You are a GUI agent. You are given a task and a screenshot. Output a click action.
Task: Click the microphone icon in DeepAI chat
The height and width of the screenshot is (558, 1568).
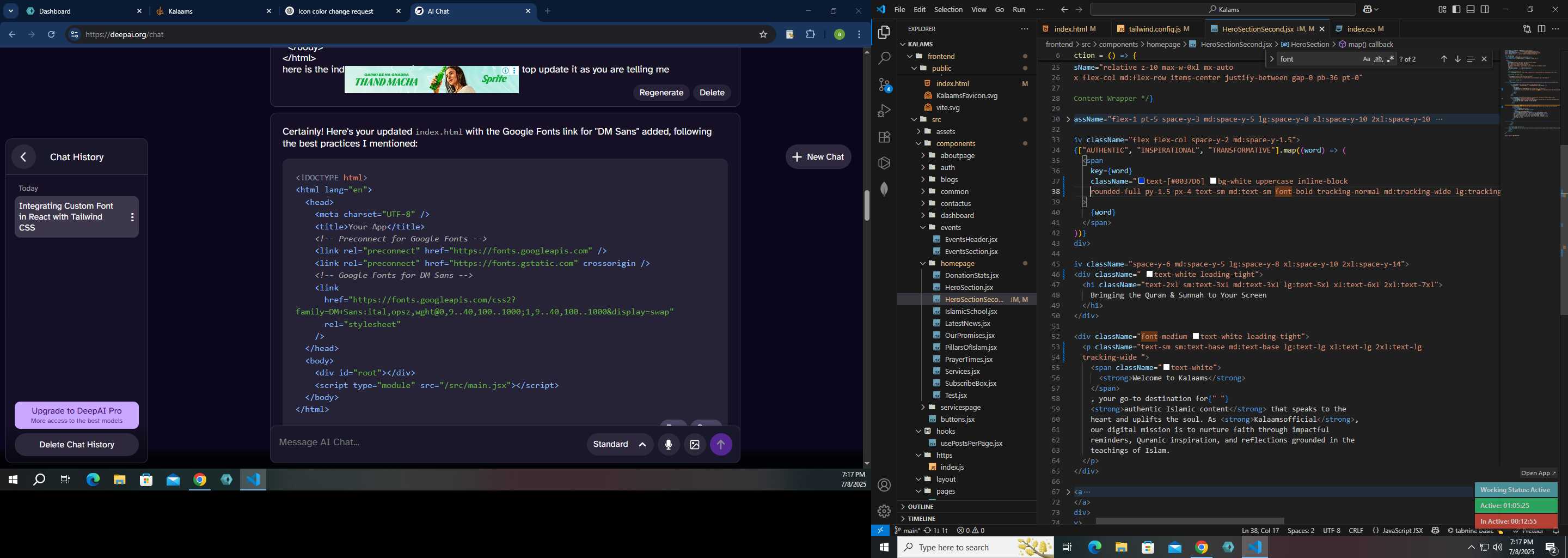click(x=669, y=445)
